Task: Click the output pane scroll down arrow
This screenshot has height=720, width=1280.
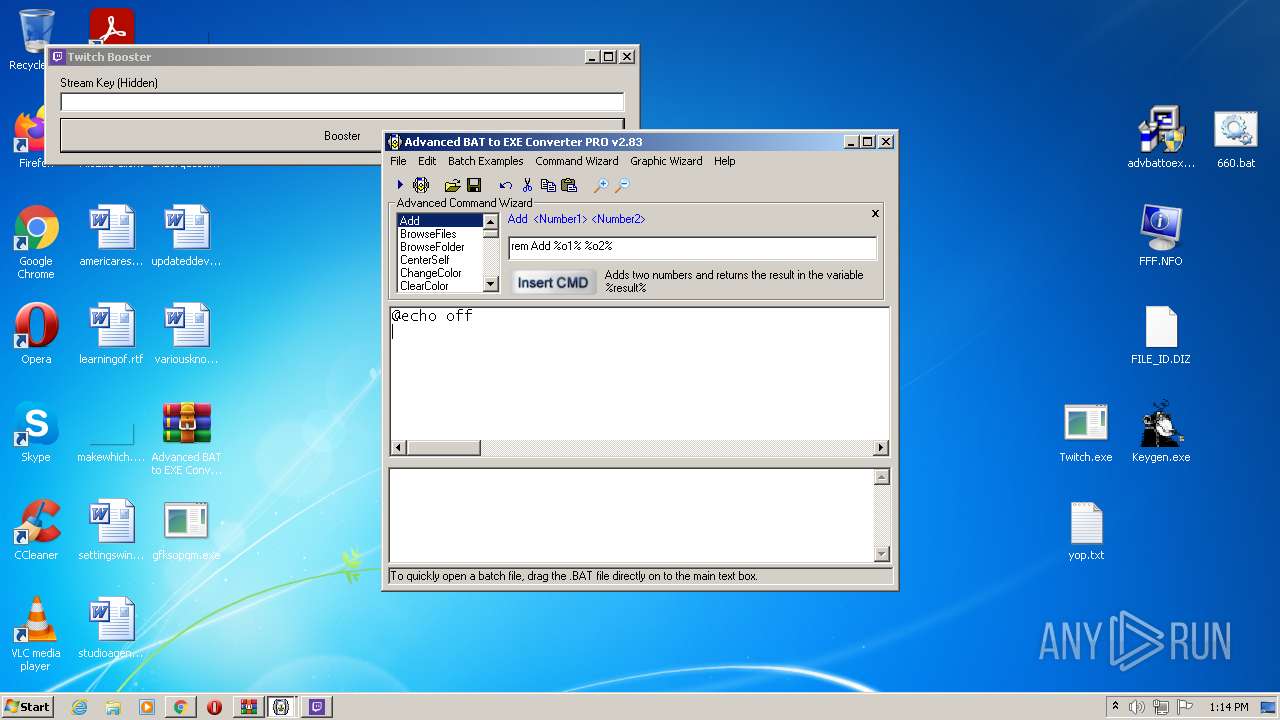Action: pyautogui.click(x=881, y=554)
